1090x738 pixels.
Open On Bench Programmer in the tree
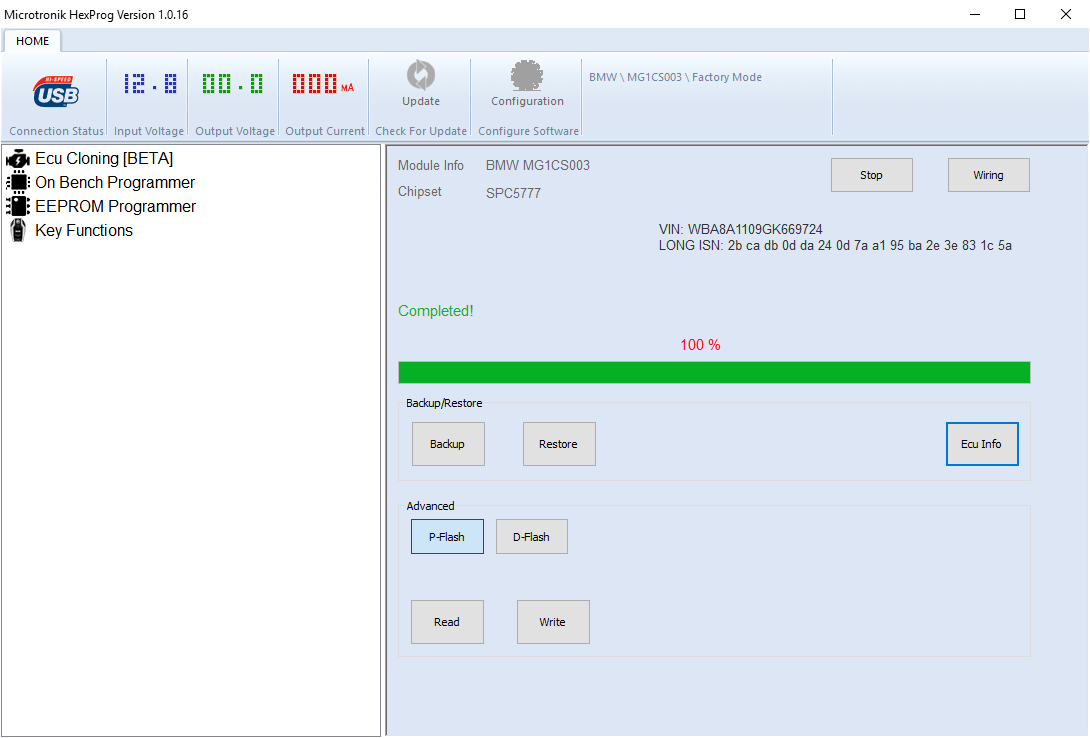coord(115,183)
